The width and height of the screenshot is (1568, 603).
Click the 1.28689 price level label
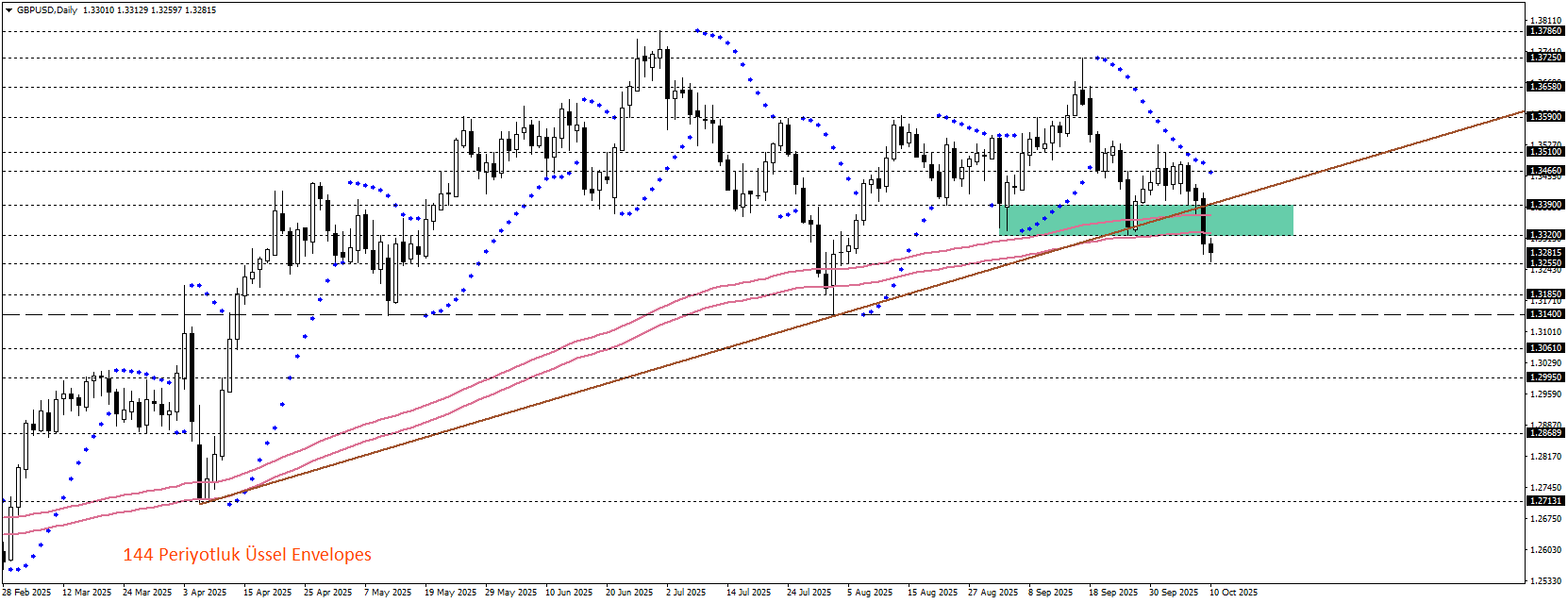[x=1545, y=433]
